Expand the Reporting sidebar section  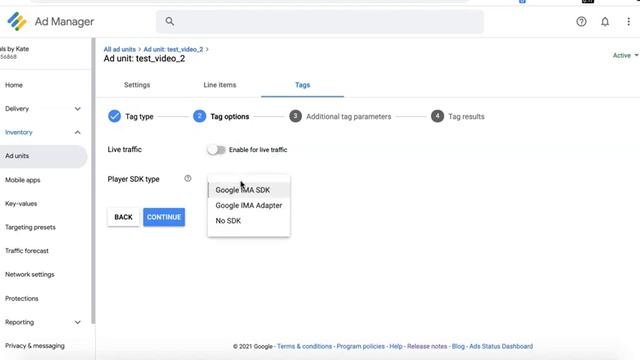(x=78, y=322)
